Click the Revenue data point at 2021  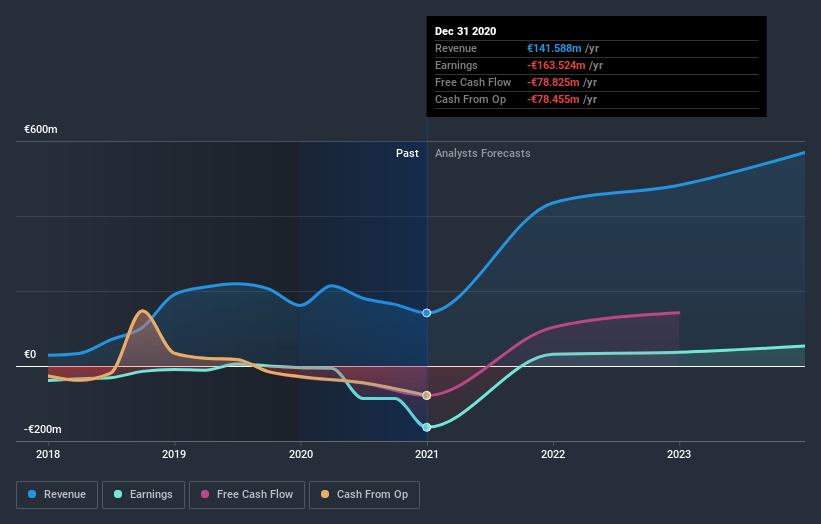427,313
